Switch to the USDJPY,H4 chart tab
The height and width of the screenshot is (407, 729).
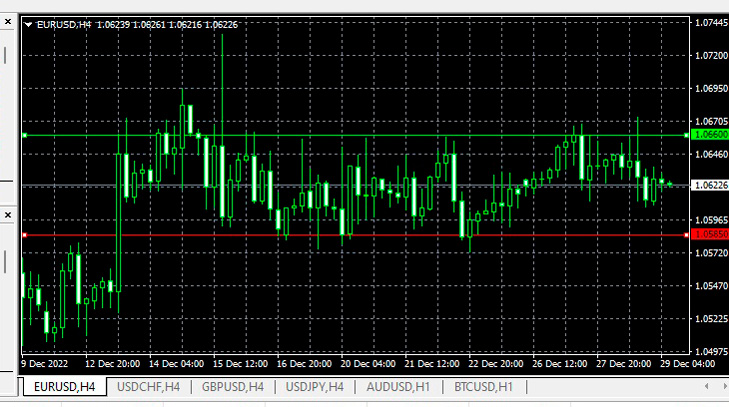tap(315, 386)
